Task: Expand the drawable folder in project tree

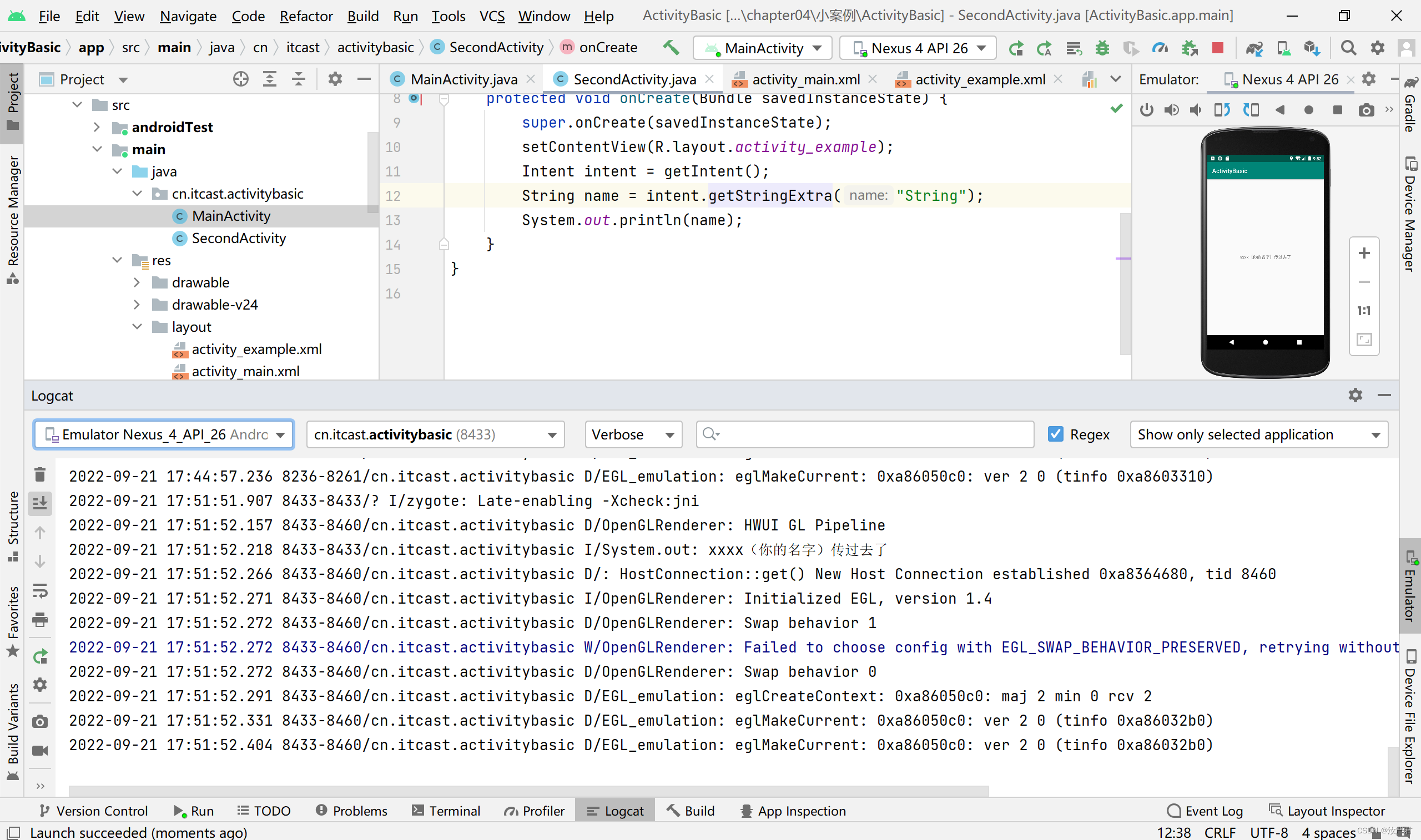Action: (x=137, y=282)
